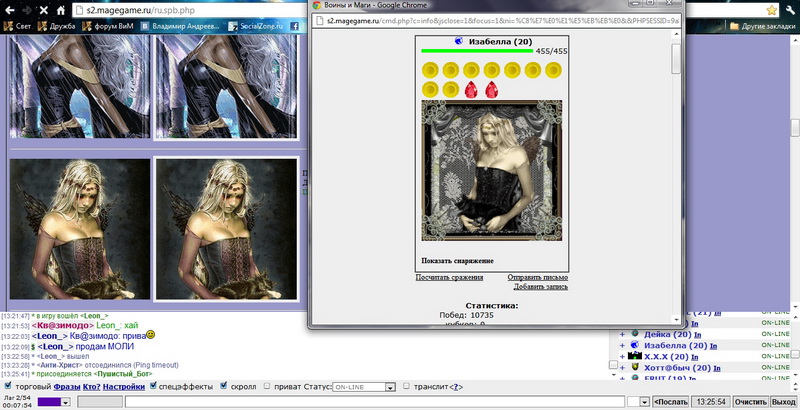Click globe icon next to Изабелла in player list
Viewport: 800px width, 410px height.
click(635, 345)
